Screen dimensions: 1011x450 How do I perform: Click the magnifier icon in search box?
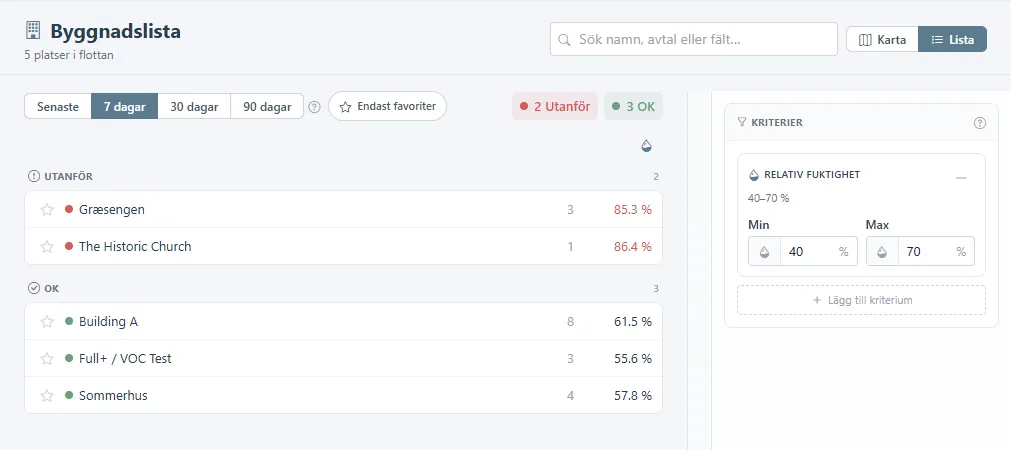[x=564, y=40]
